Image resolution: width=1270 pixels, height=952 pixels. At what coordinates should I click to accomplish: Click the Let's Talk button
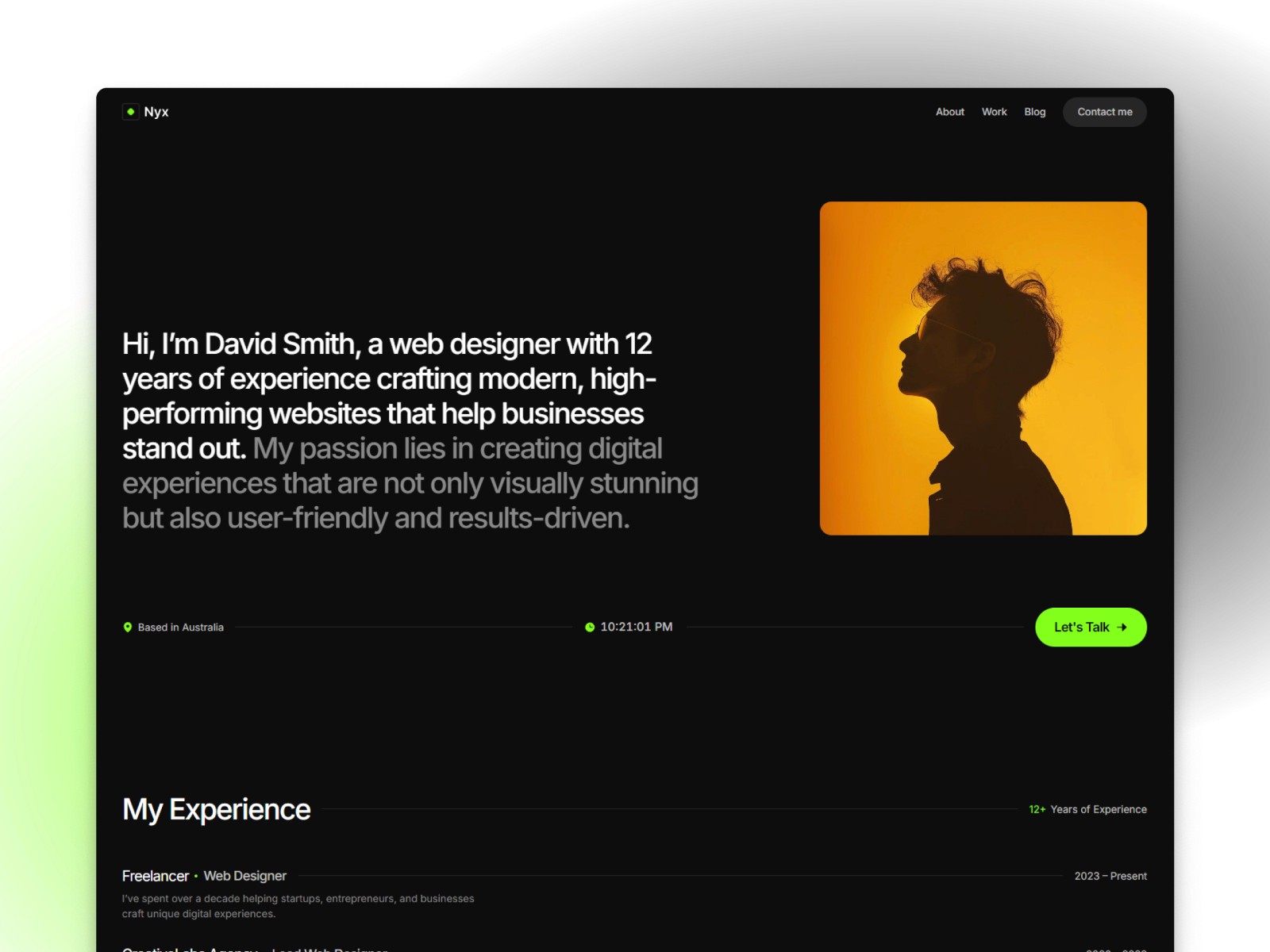tap(1091, 627)
